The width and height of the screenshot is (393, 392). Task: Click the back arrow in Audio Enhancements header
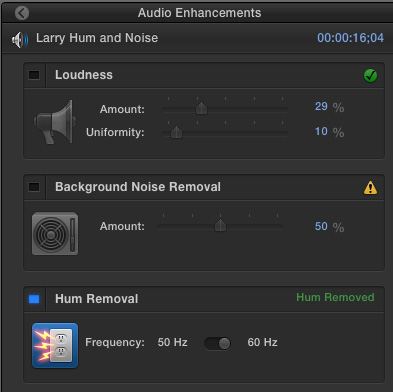(x=22, y=13)
